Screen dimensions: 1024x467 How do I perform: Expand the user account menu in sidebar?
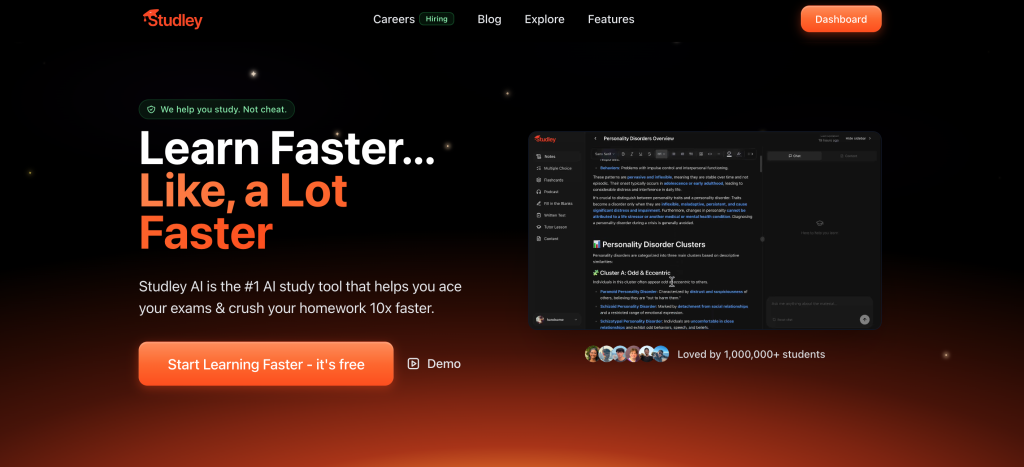click(x=576, y=319)
